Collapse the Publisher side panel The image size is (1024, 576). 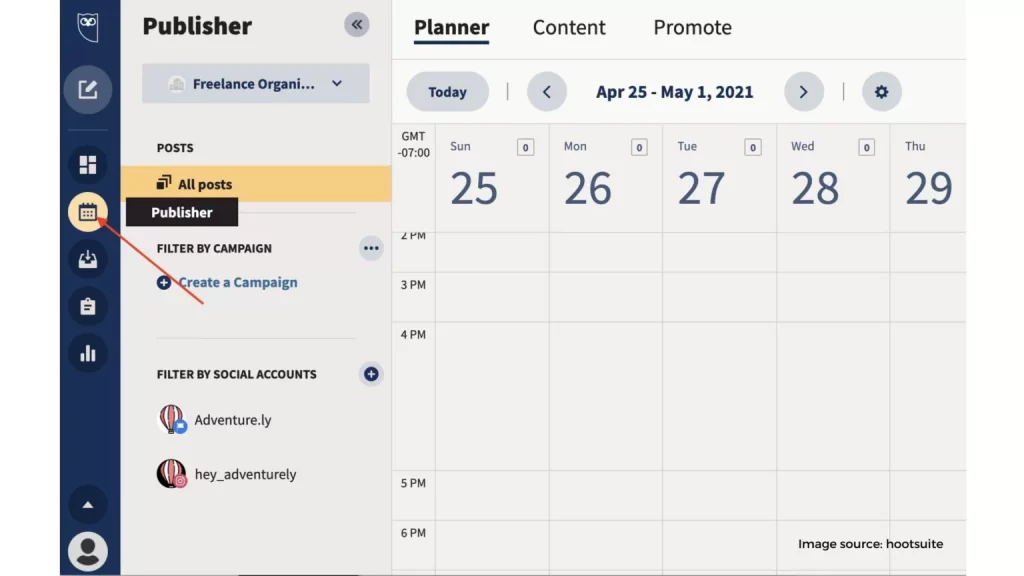[x=357, y=25]
